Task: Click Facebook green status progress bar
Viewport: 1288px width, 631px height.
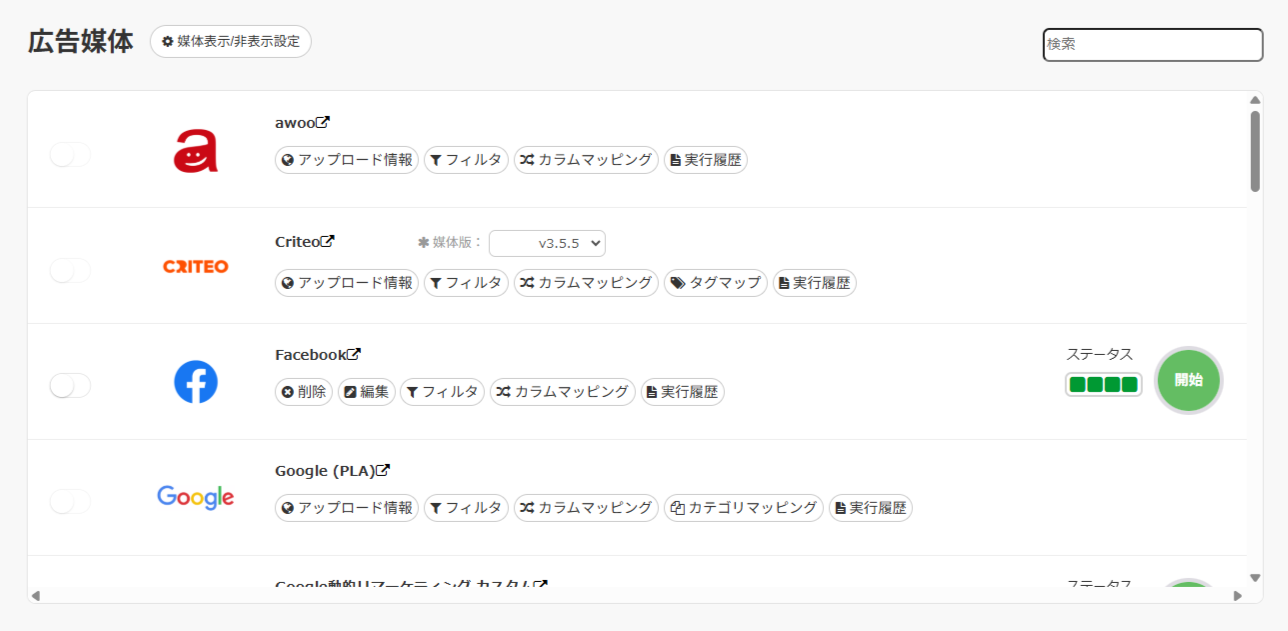Action: [x=1104, y=385]
